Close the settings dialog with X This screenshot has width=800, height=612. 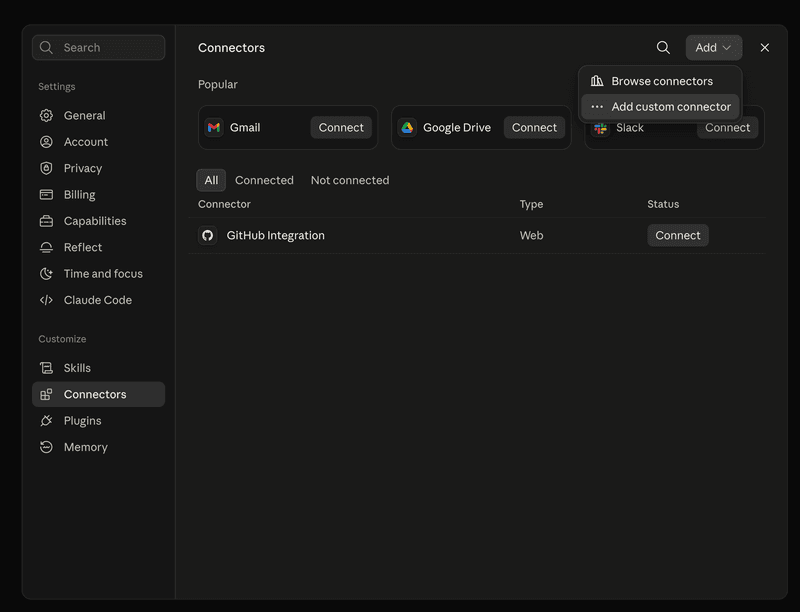[x=765, y=47]
